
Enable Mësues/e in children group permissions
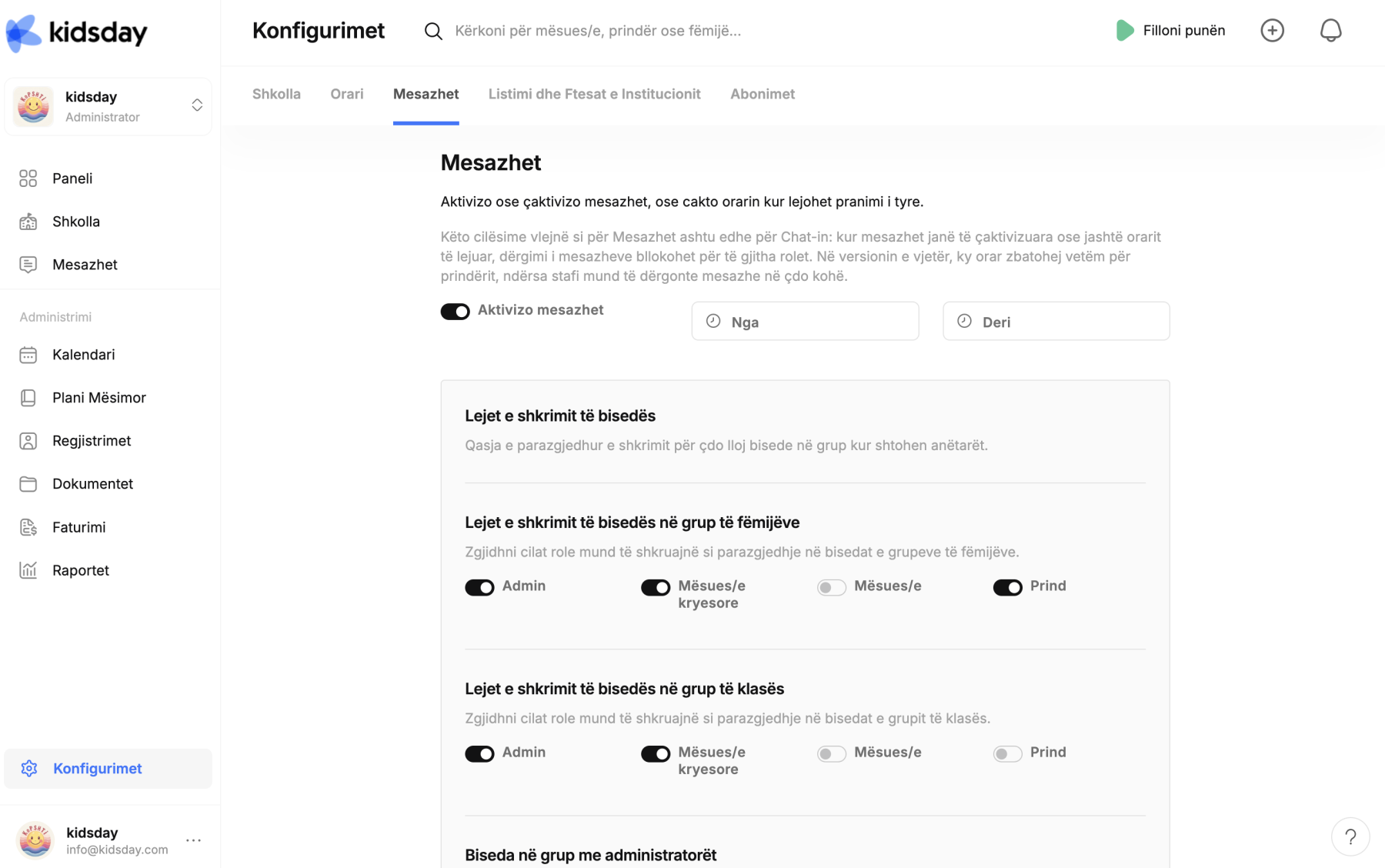(x=831, y=587)
